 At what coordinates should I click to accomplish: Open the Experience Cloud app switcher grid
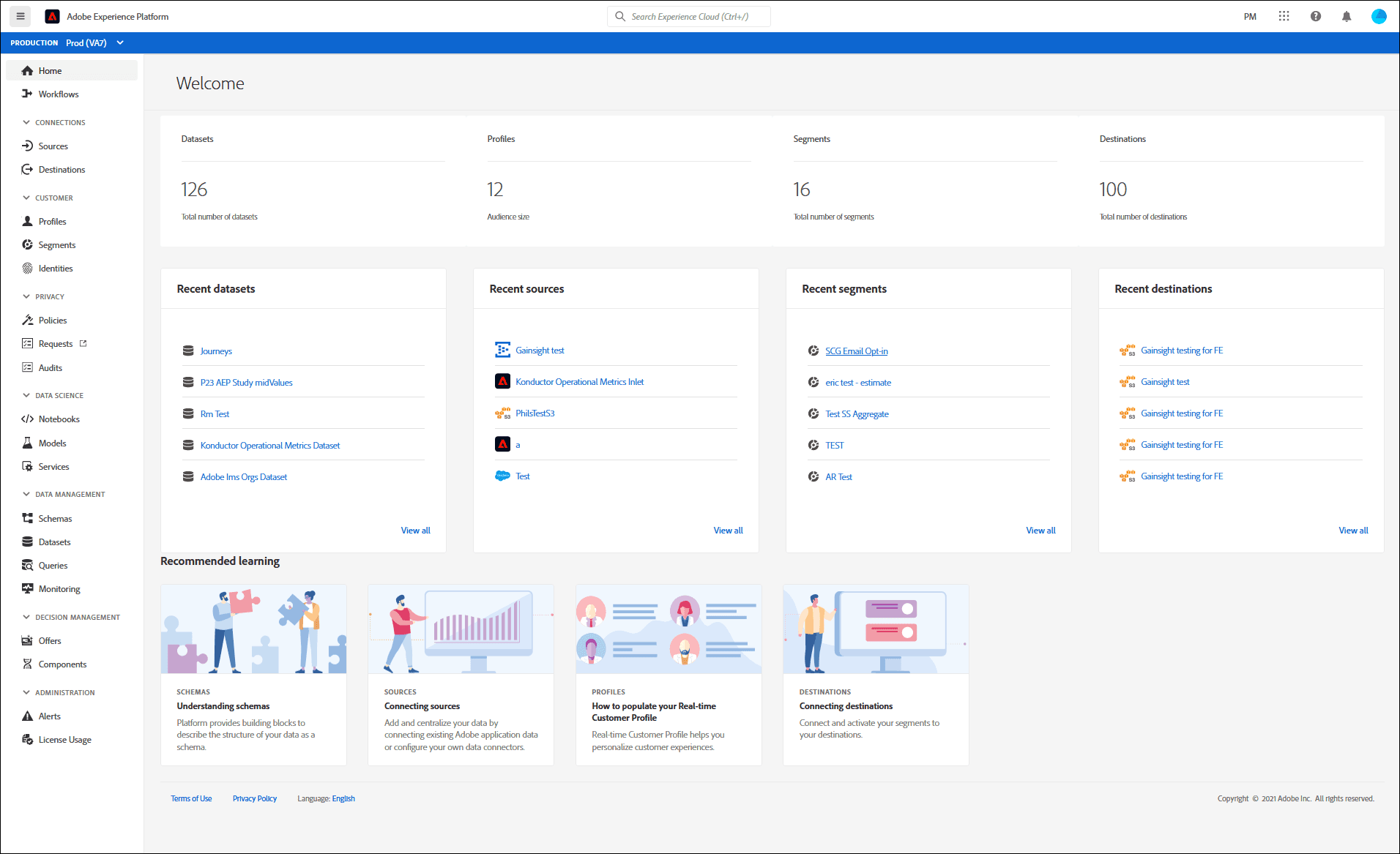1284,16
